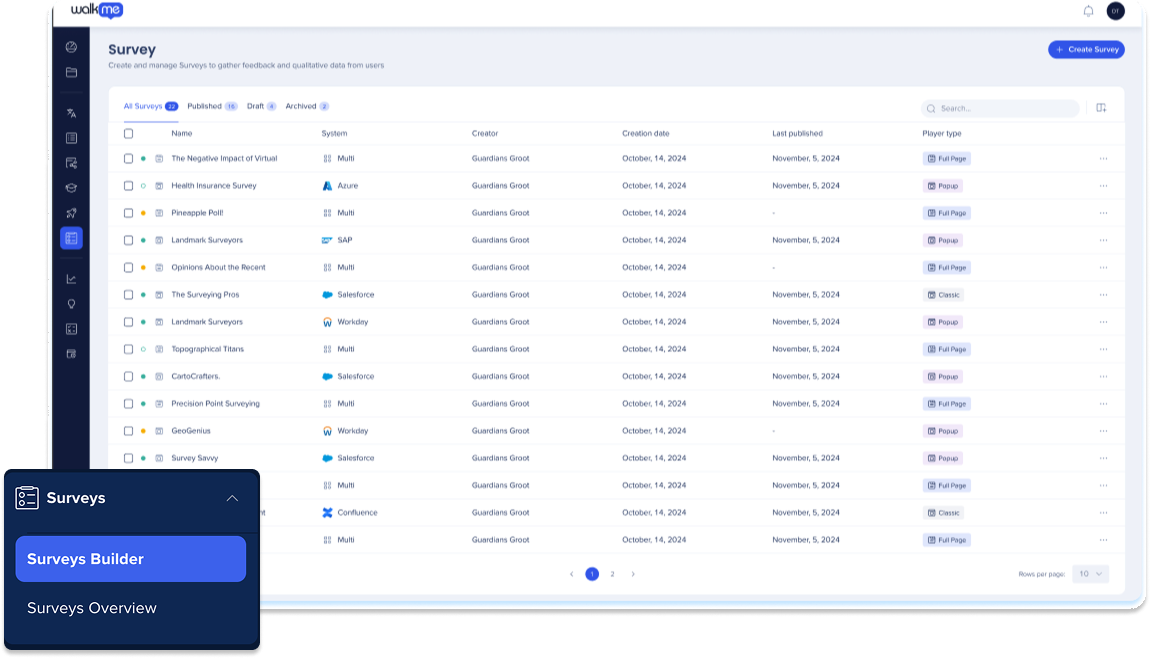Check the box for The Negative Impact of Virtual
This screenshot has height=658, width=1150.
[128, 158]
